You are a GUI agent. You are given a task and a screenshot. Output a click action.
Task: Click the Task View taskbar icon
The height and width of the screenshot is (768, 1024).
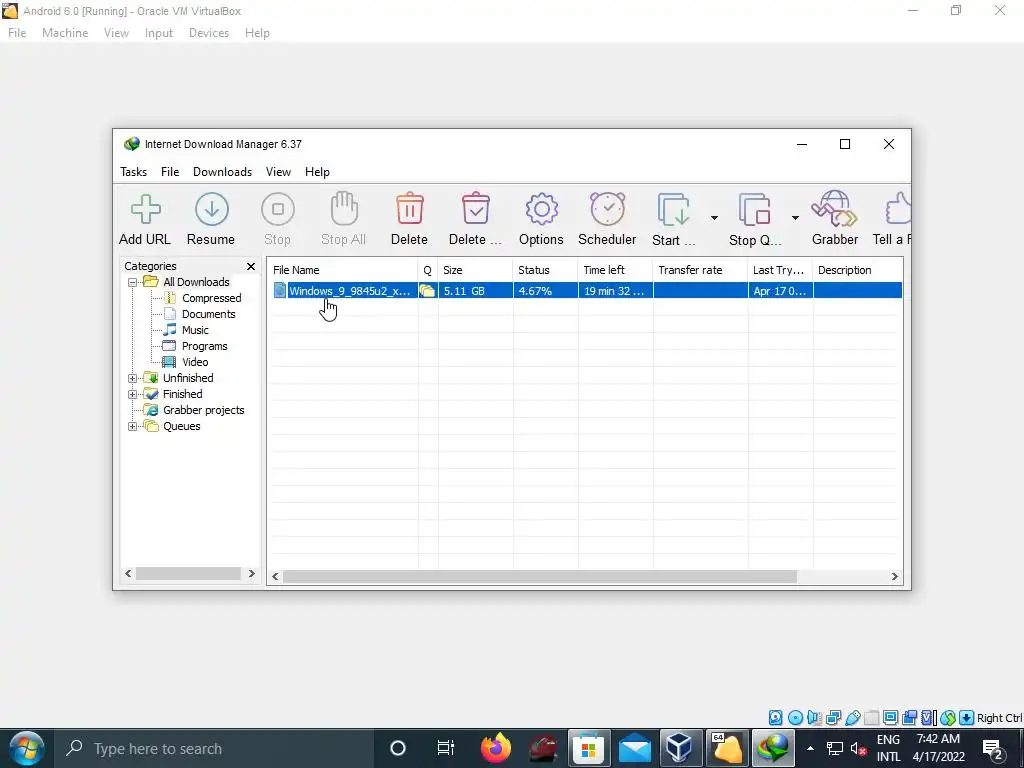445,748
